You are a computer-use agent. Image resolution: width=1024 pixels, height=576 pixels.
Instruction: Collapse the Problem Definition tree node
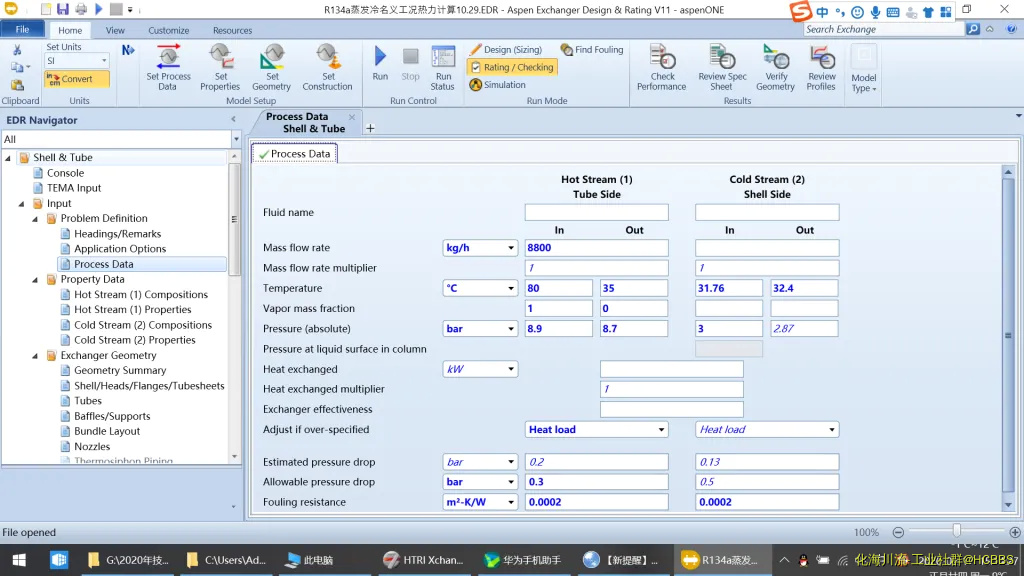click(x=36, y=219)
